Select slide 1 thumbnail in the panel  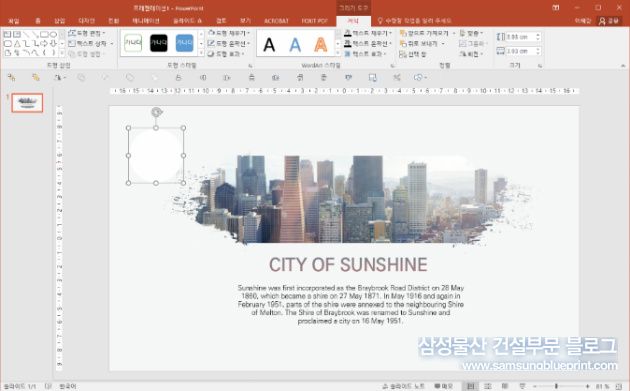[x=27, y=103]
